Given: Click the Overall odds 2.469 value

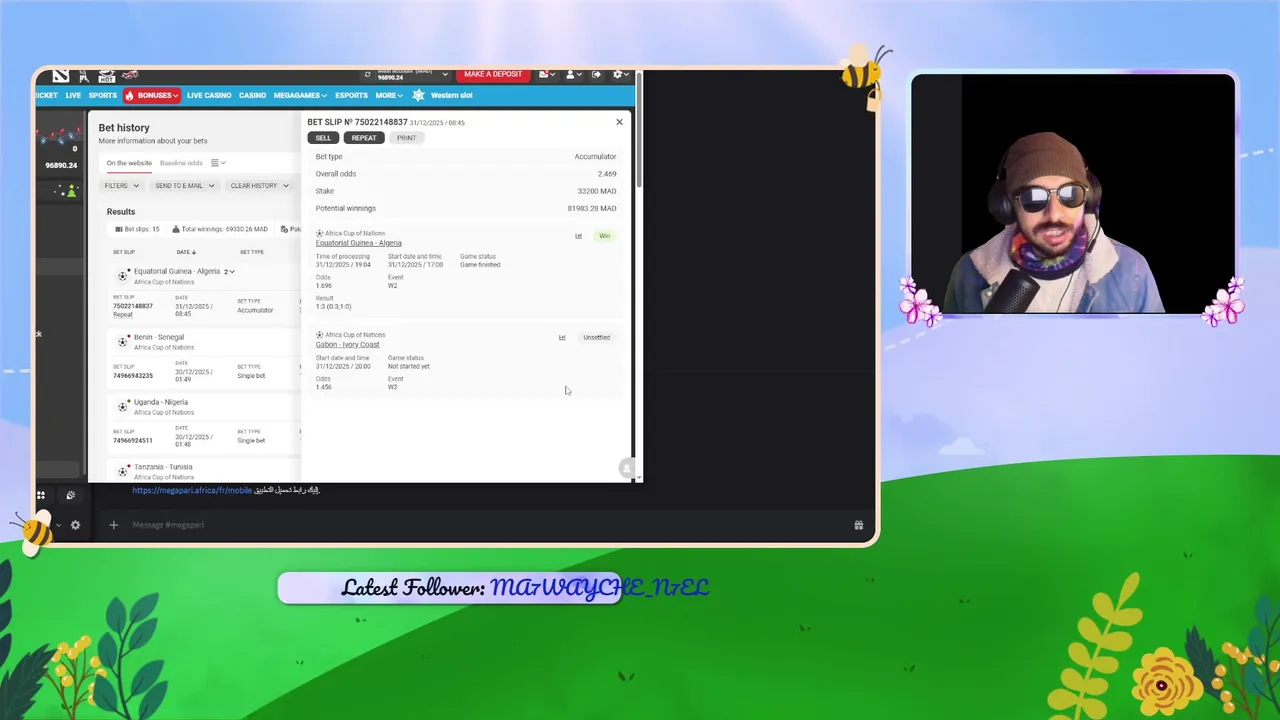Looking at the screenshot, I should point(607,174).
